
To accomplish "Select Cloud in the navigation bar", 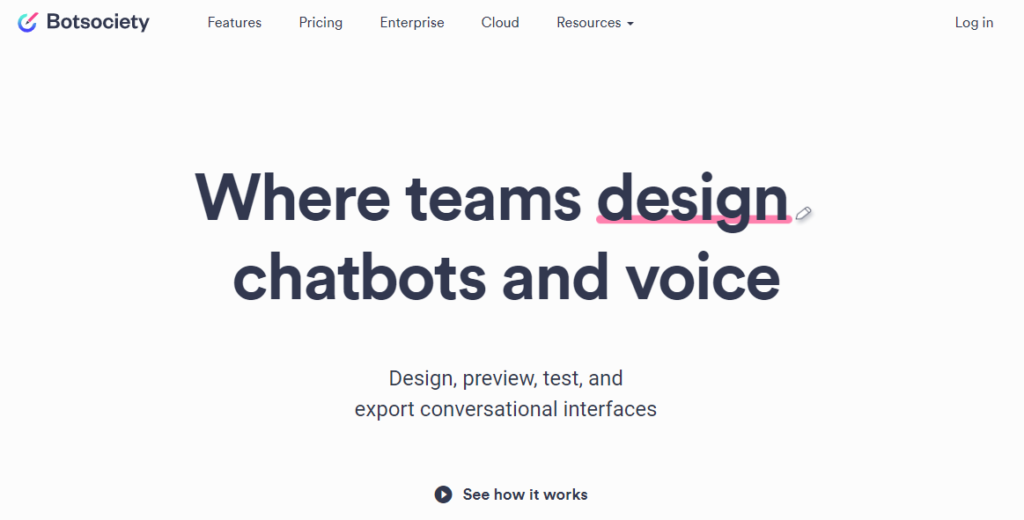I will (500, 22).
